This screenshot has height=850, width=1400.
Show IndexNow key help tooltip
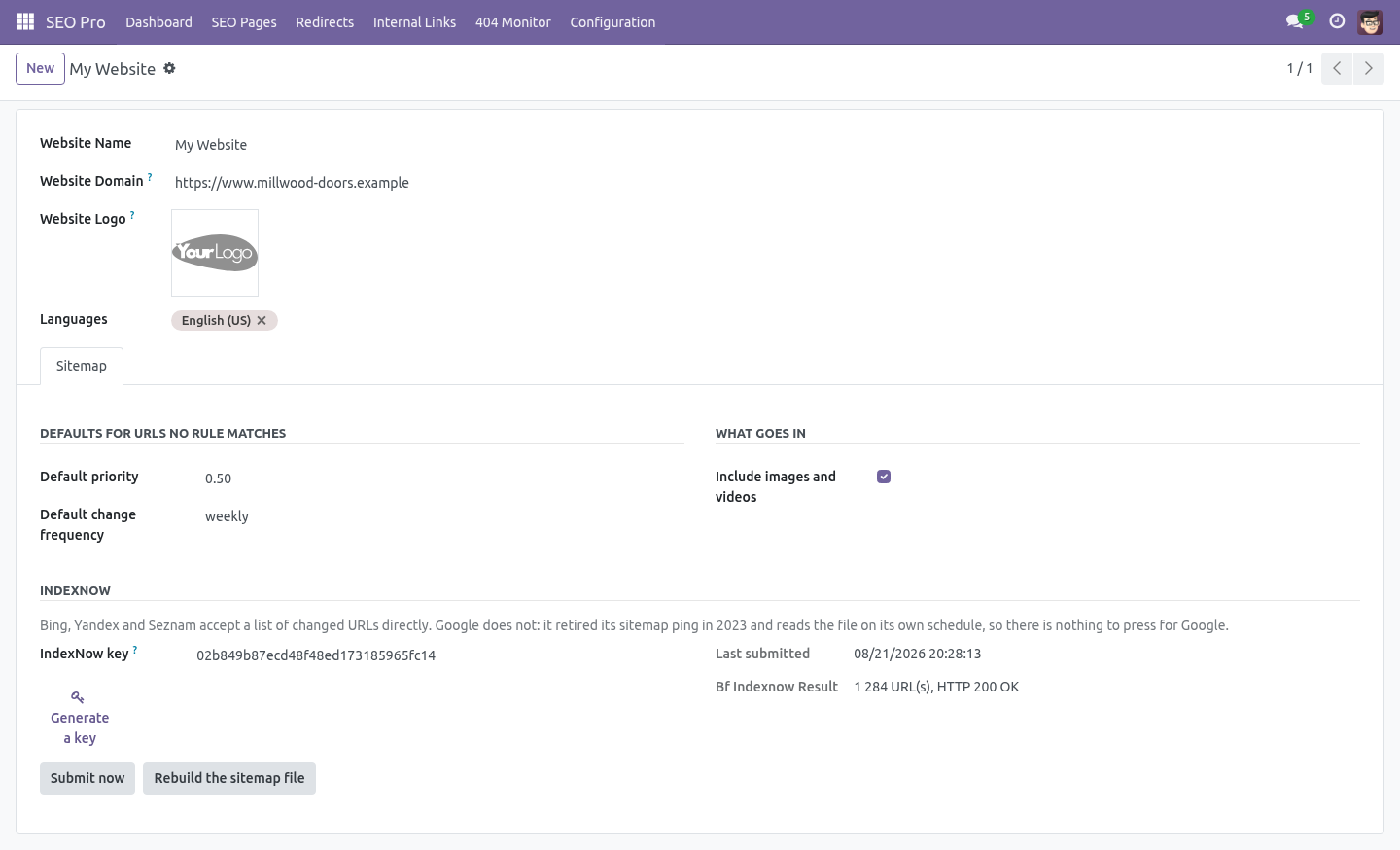pos(135,650)
